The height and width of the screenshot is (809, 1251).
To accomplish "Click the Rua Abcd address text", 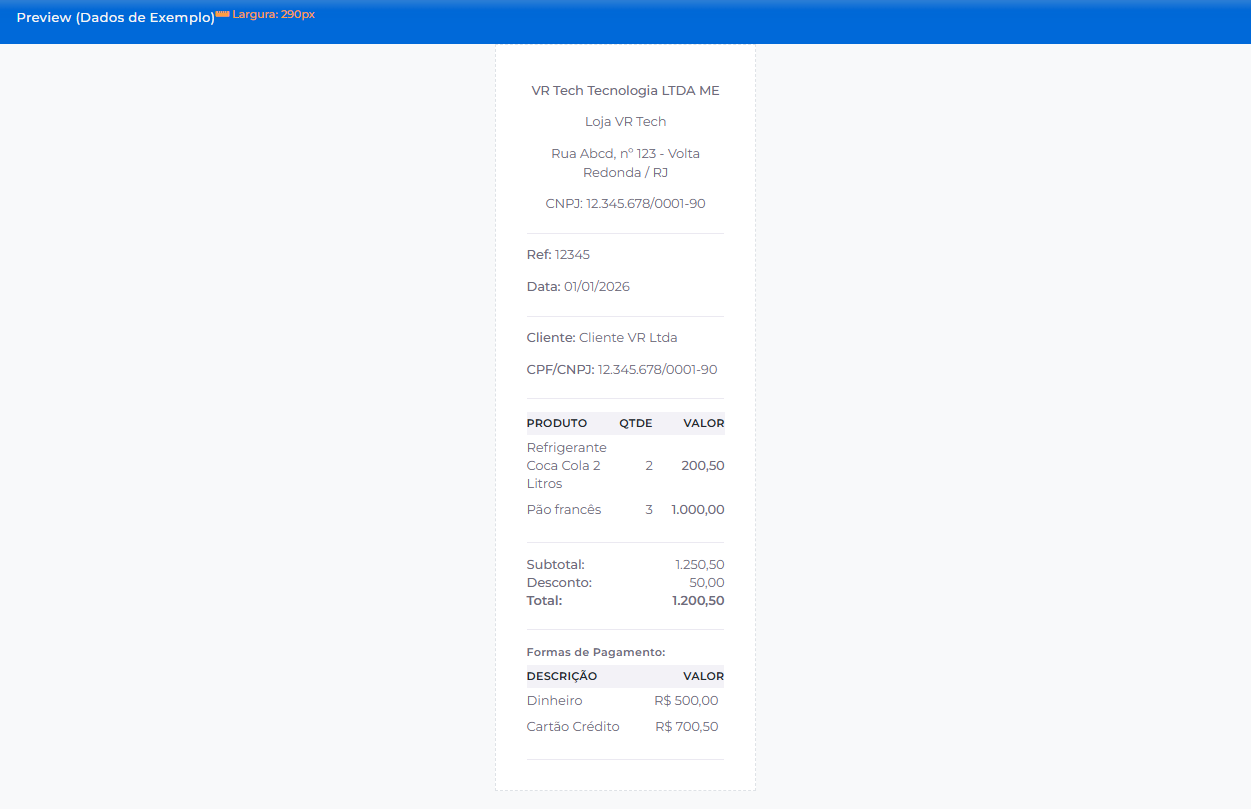I will point(625,163).
